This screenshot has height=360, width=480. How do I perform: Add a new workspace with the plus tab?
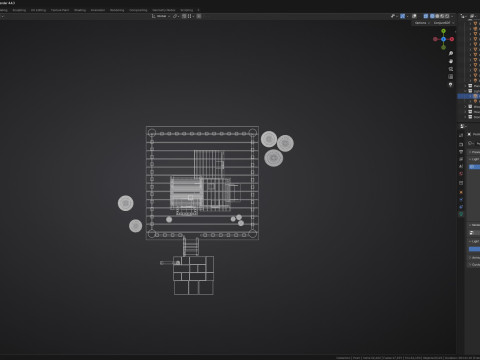click(199, 10)
